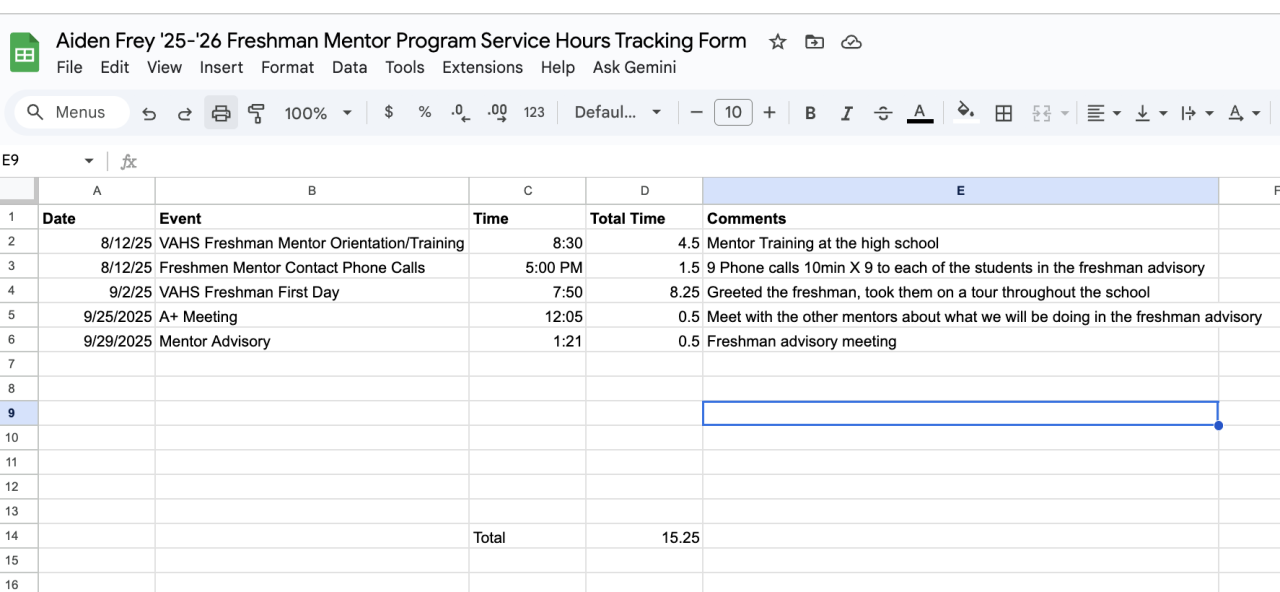Open text rotation dropdown
Viewport: 1280px width, 592px height.
(1244, 113)
